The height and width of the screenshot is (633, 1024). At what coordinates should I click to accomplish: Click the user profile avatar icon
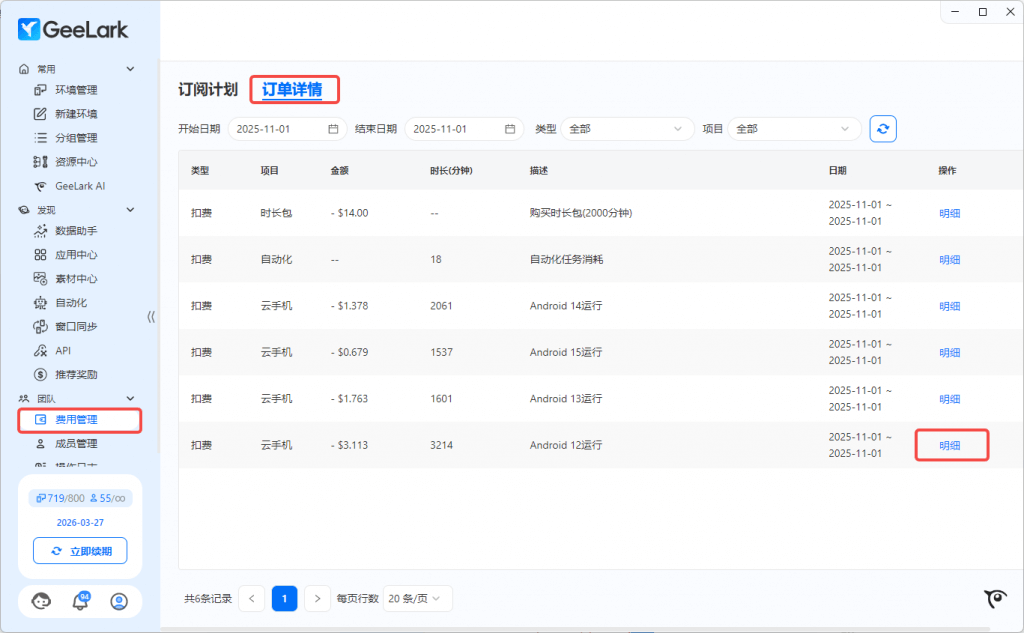point(119,601)
